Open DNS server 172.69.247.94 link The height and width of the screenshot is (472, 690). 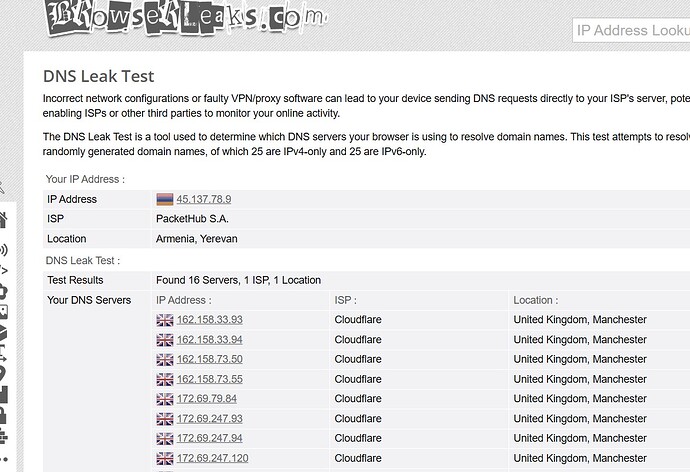209,438
